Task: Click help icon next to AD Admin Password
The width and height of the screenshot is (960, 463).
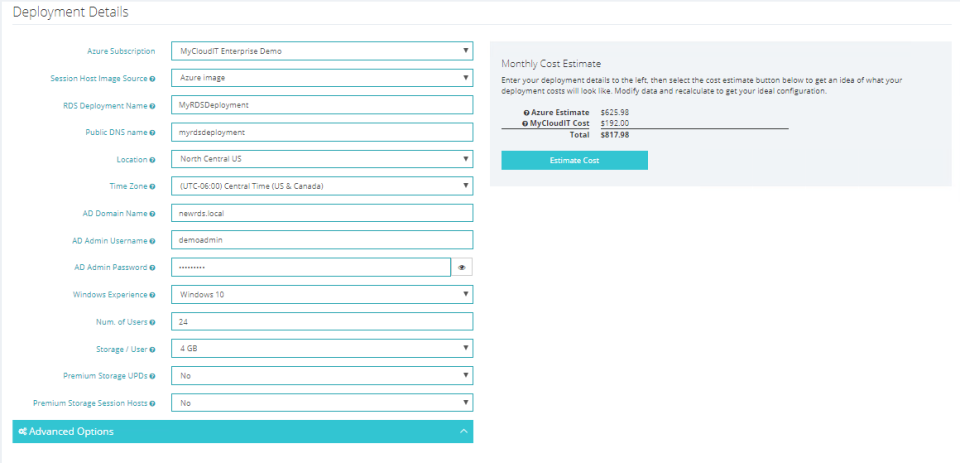Action: (152, 268)
